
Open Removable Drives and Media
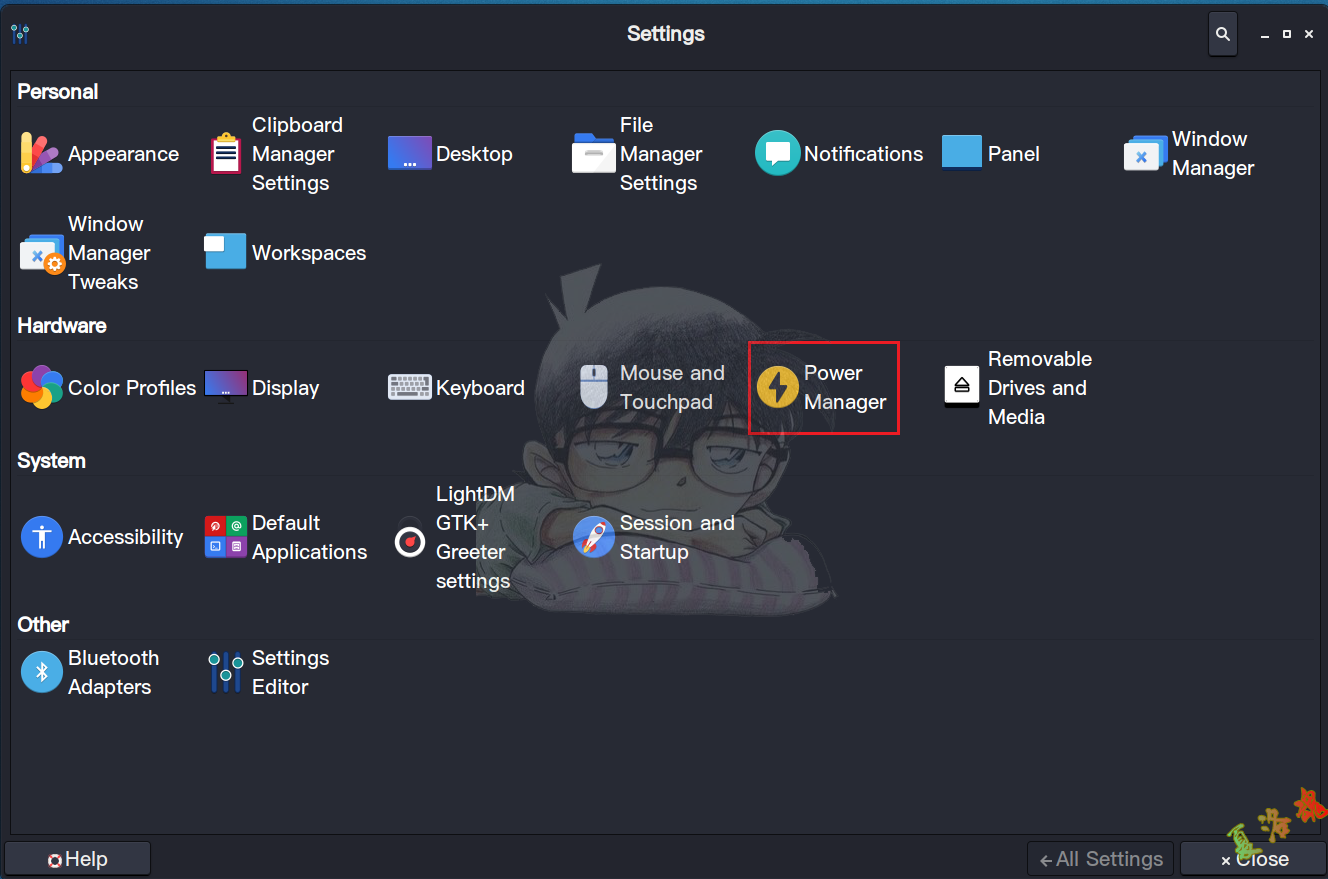[x=1019, y=388]
